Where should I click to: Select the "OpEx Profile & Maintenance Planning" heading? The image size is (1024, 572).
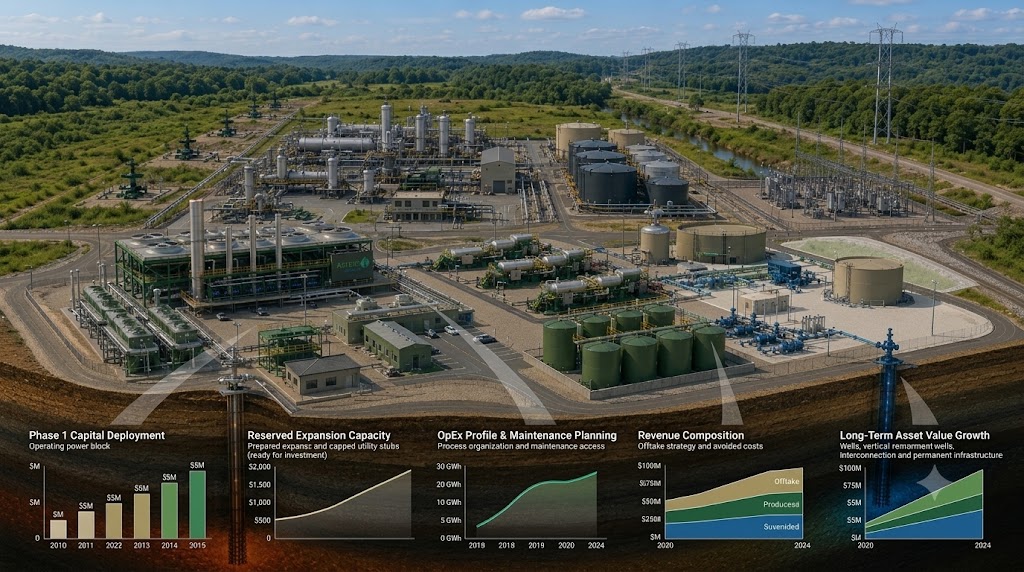[x=527, y=436]
